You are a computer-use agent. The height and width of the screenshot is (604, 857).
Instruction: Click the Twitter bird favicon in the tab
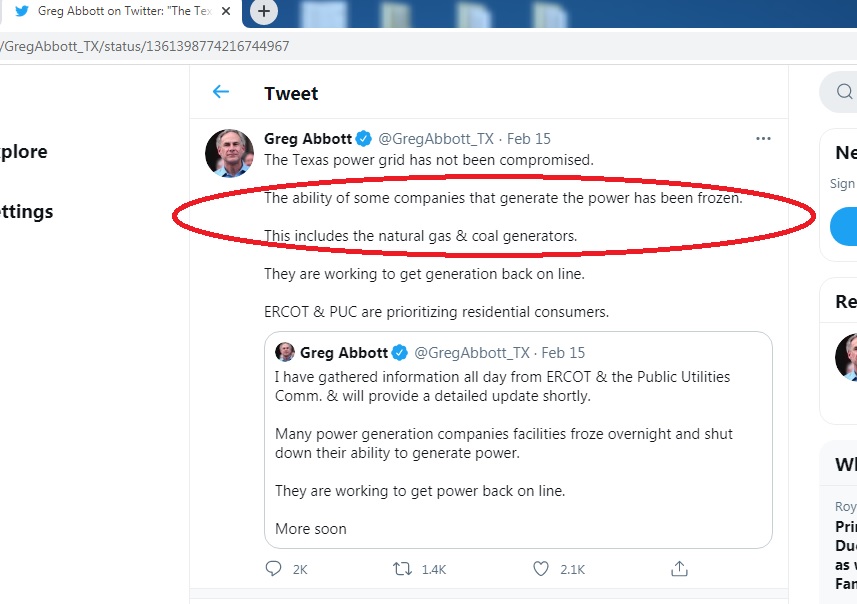[x=22, y=11]
